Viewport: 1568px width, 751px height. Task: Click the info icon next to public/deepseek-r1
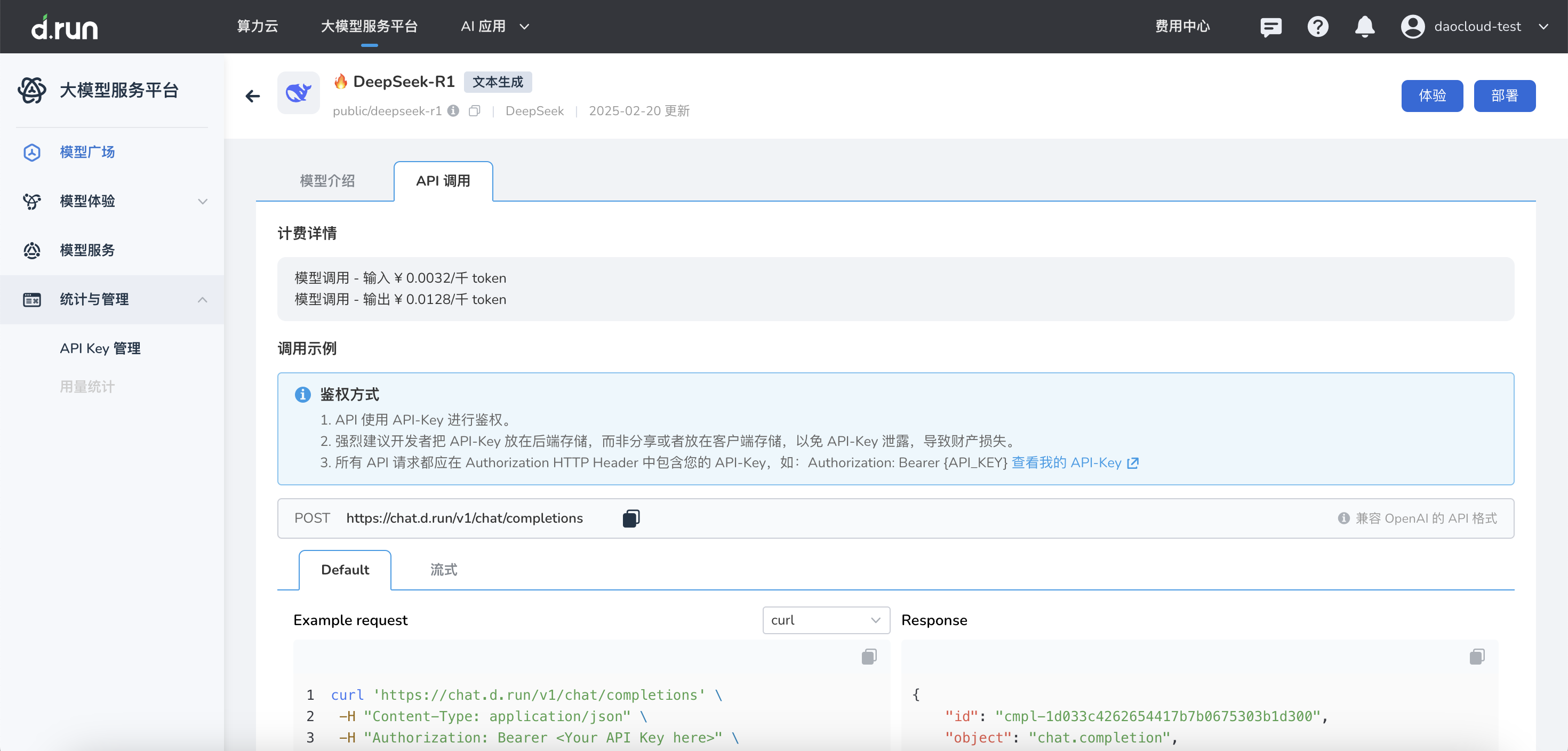pos(453,111)
